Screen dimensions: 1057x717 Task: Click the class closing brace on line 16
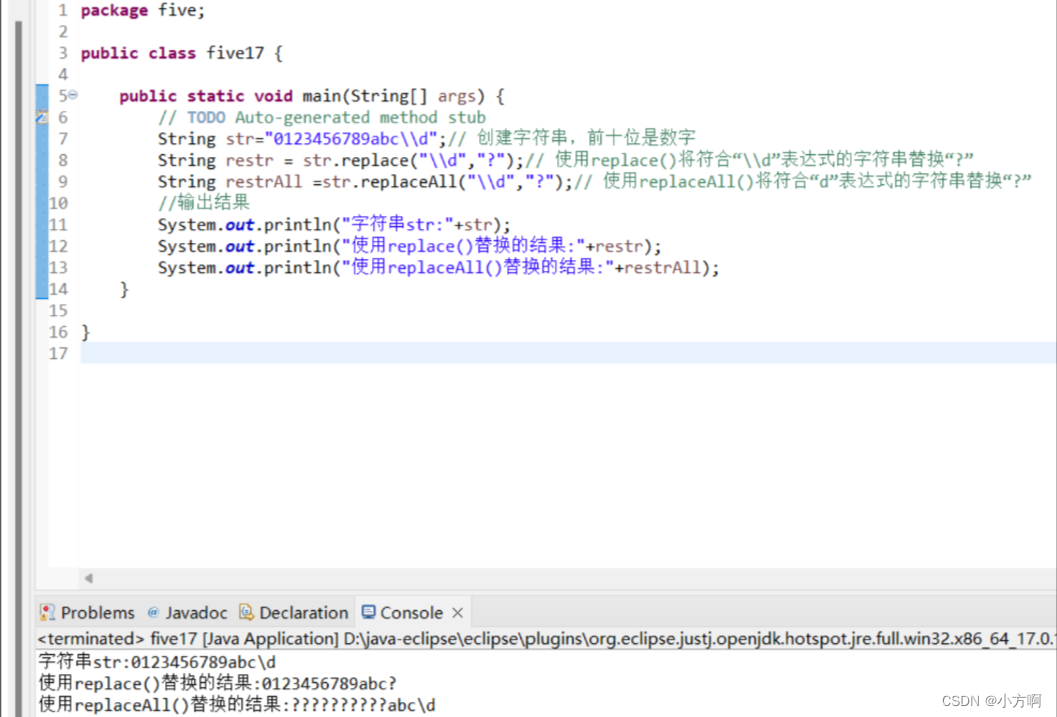tap(86, 332)
